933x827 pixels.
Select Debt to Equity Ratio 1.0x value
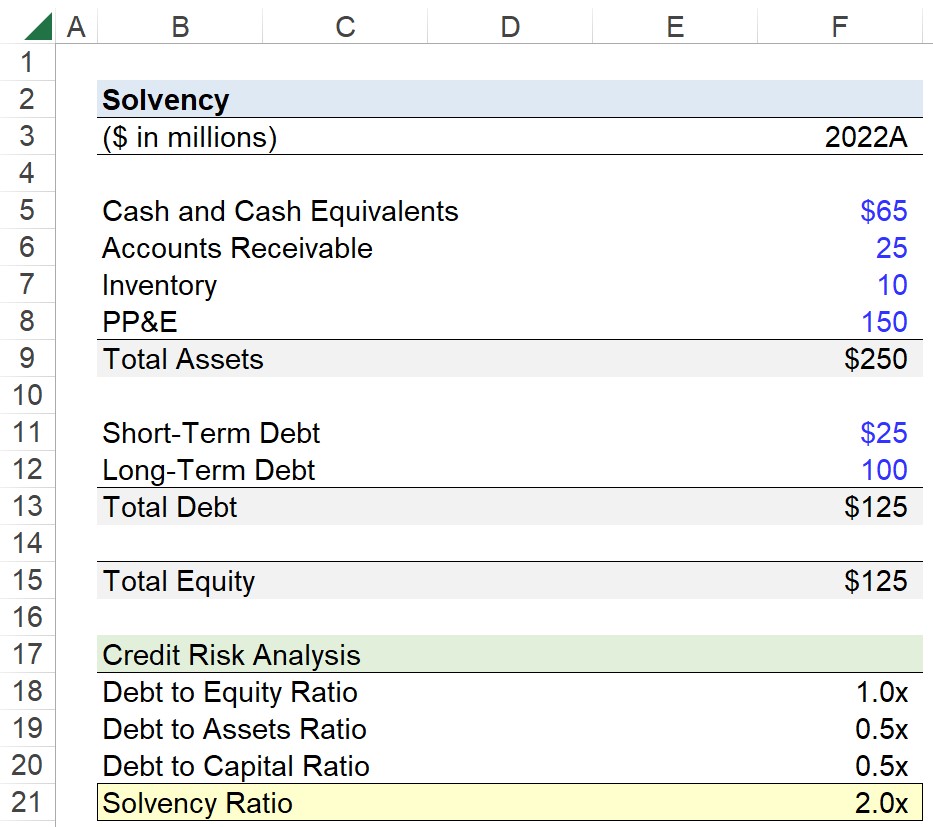click(840, 692)
